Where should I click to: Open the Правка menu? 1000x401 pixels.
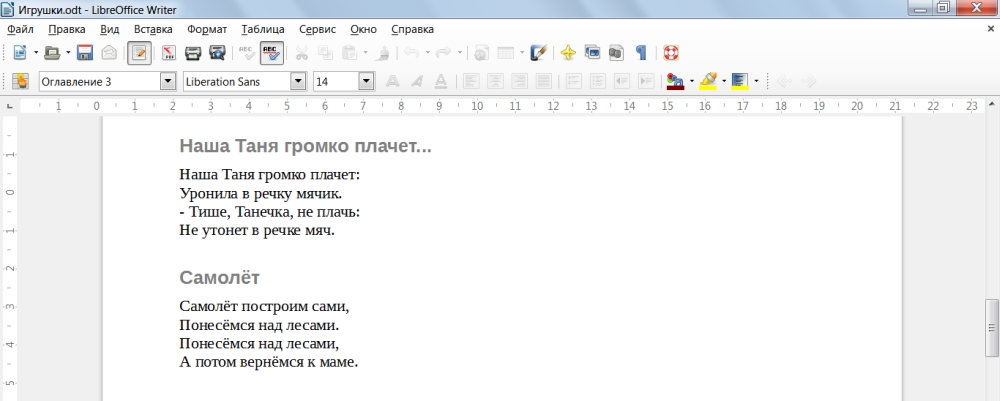click(67, 29)
